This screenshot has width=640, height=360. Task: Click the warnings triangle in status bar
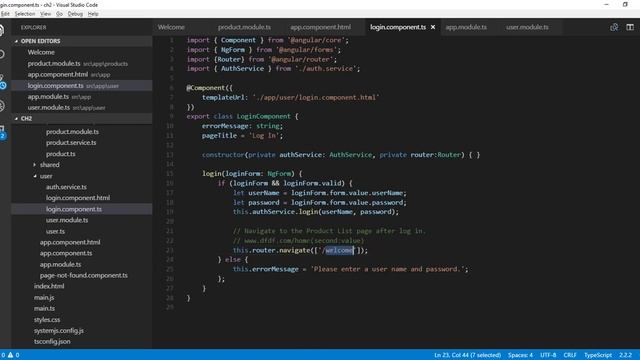pos(11,355)
